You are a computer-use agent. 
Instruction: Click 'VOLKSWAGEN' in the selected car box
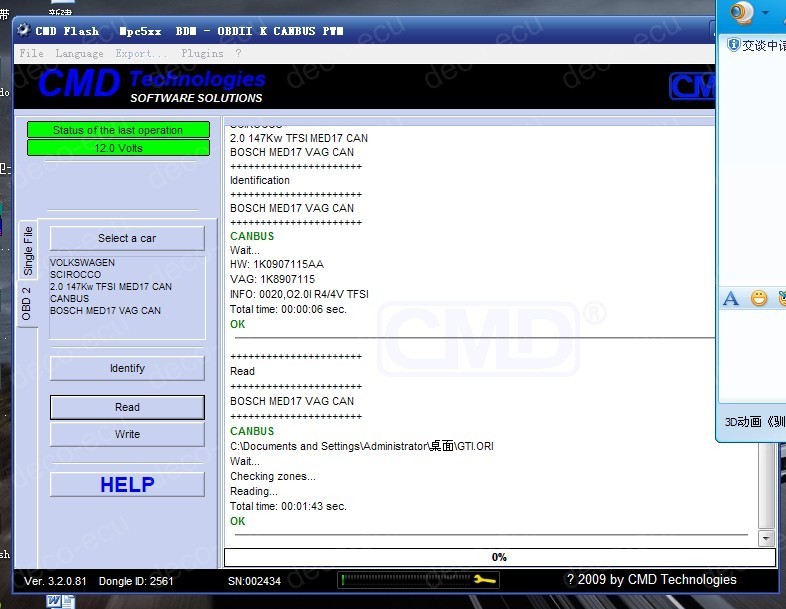[82, 263]
